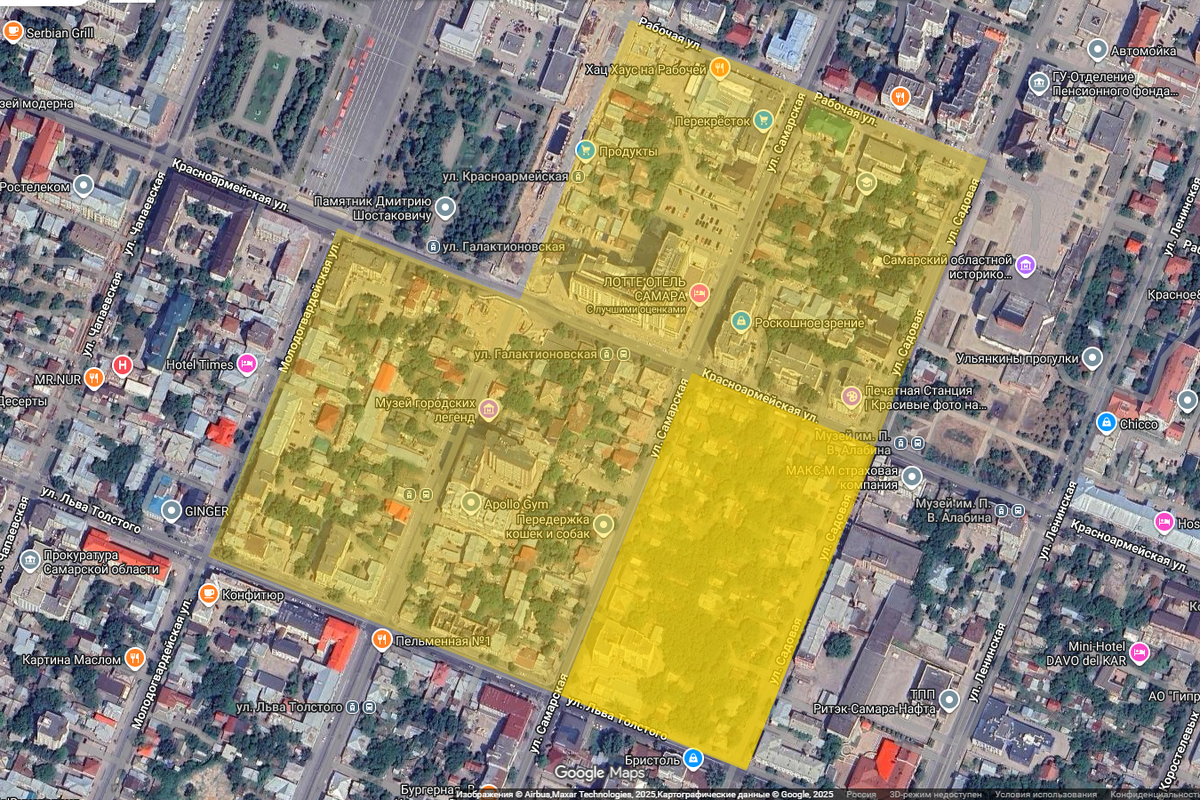Open Передержка кошек и собак pin
This screenshot has height=800, width=1200.
602,525
